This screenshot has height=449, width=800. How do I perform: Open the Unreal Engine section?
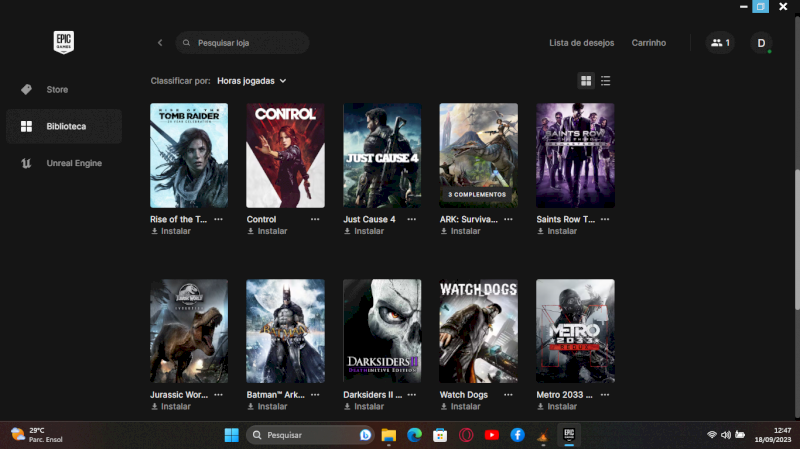[73, 163]
